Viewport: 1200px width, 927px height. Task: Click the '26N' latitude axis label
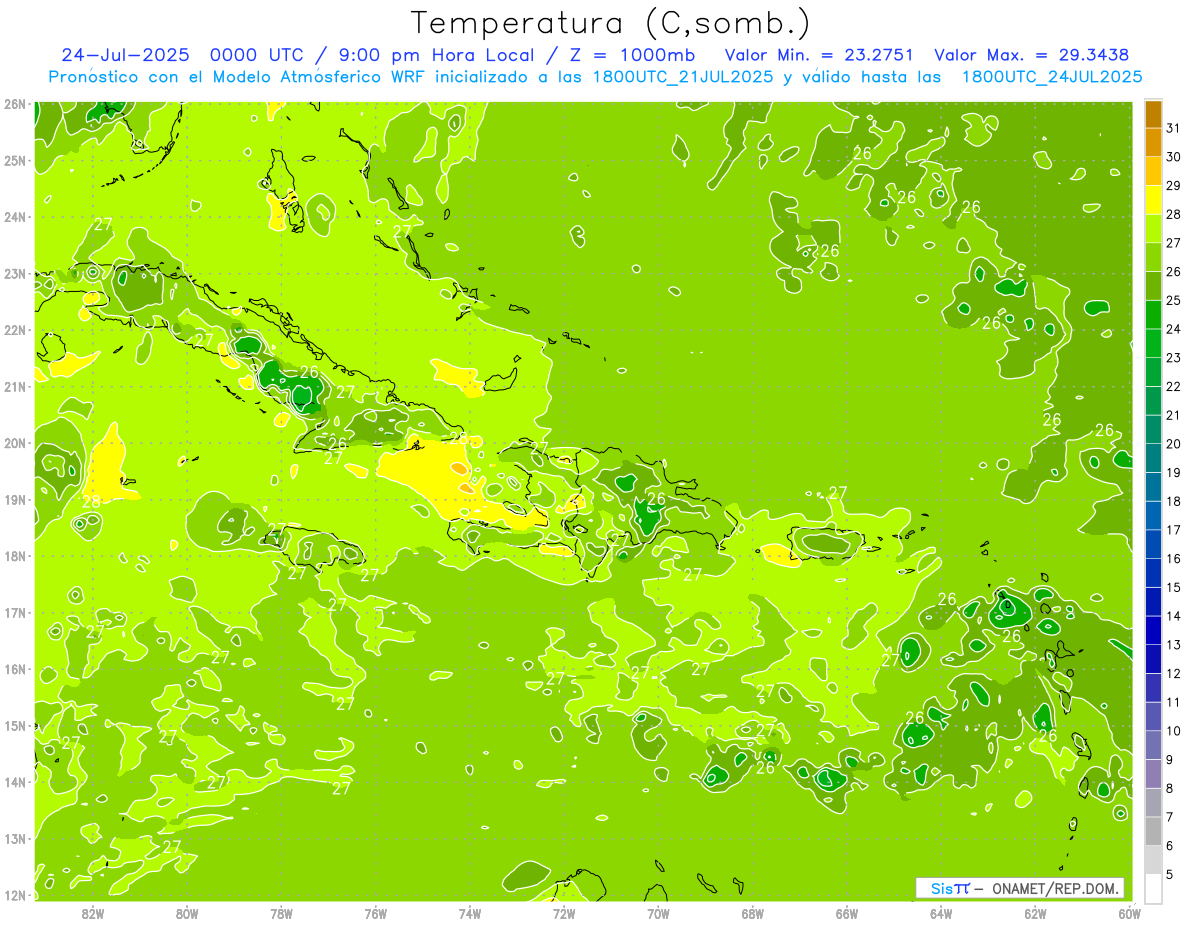[15, 104]
